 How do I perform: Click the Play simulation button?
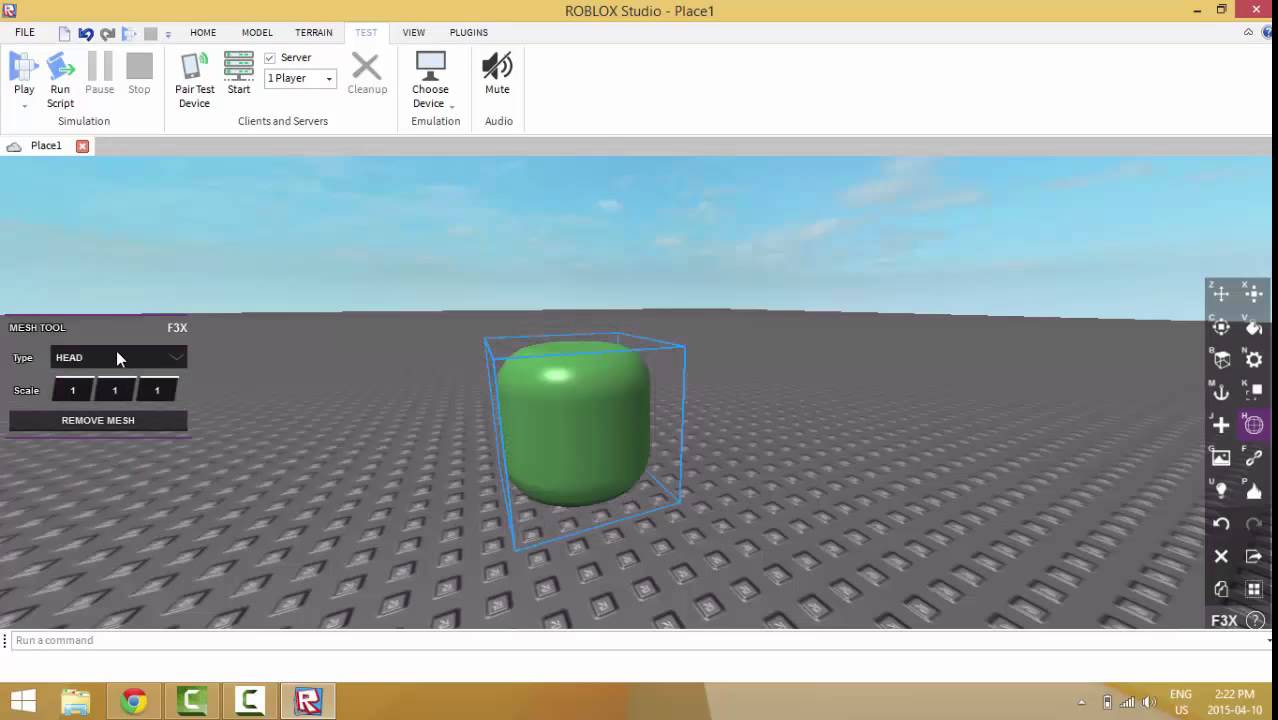click(x=24, y=67)
